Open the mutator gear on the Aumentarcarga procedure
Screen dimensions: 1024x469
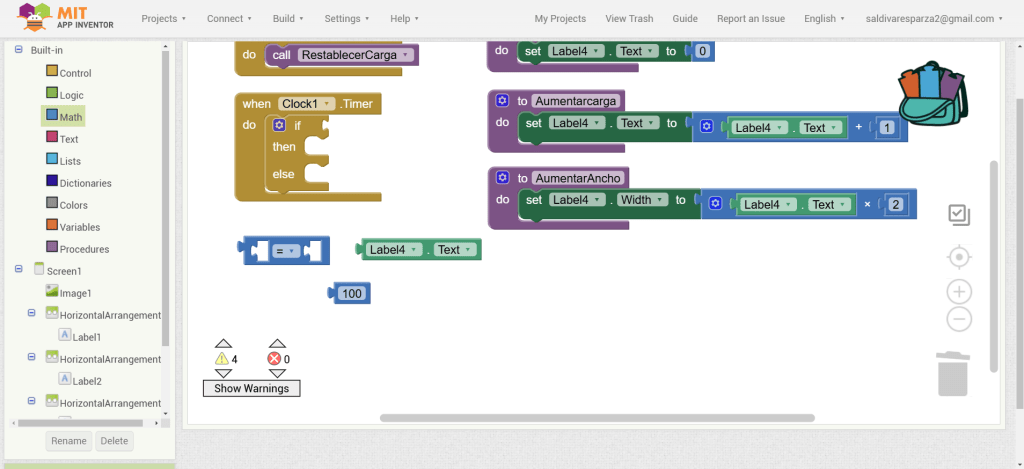point(502,101)
